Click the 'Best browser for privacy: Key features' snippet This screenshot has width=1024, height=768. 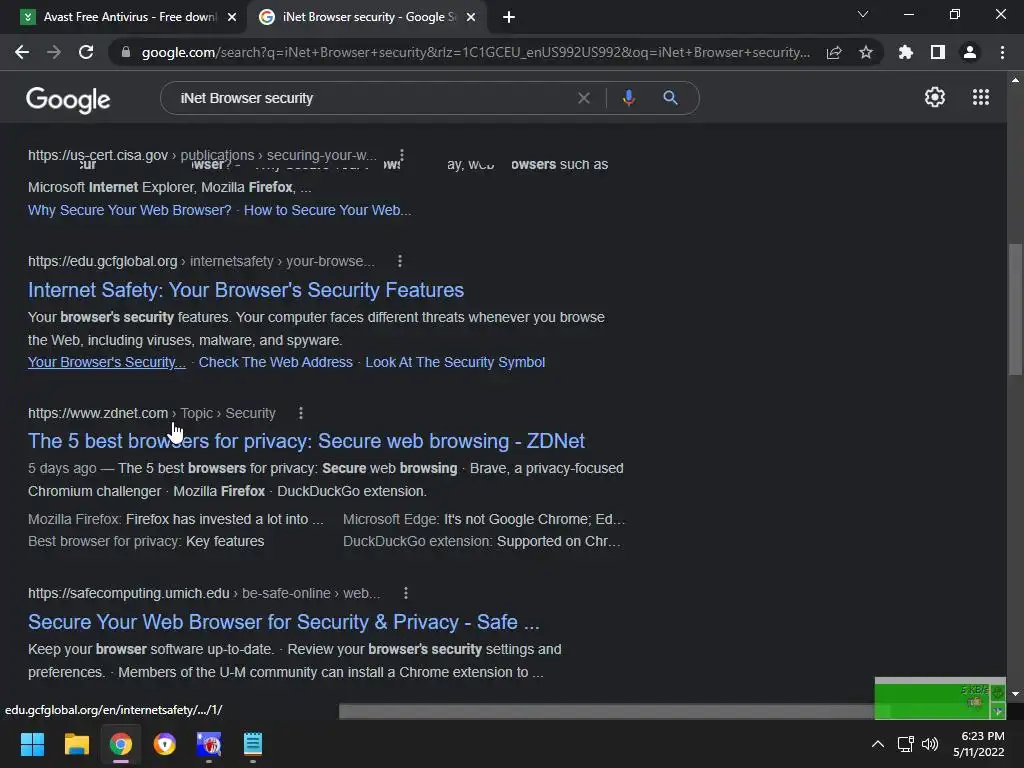point(146,541)
